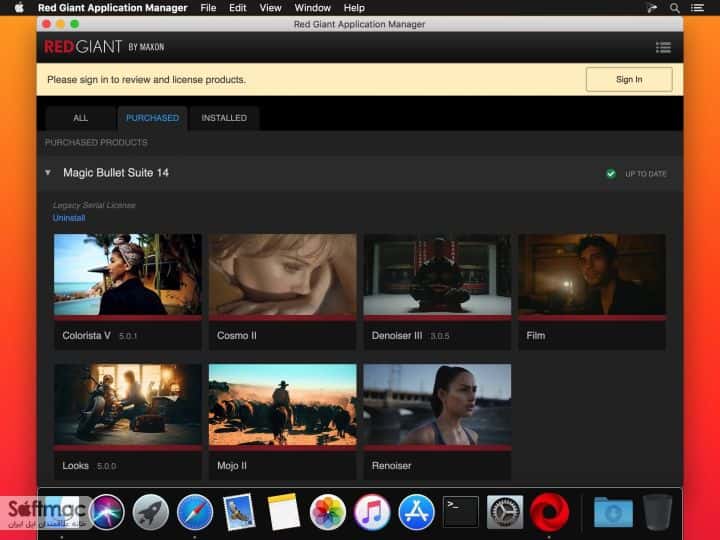The image size is (720, 540).
Task: Open System Preferences gear in dock
Action: (505, 512)
